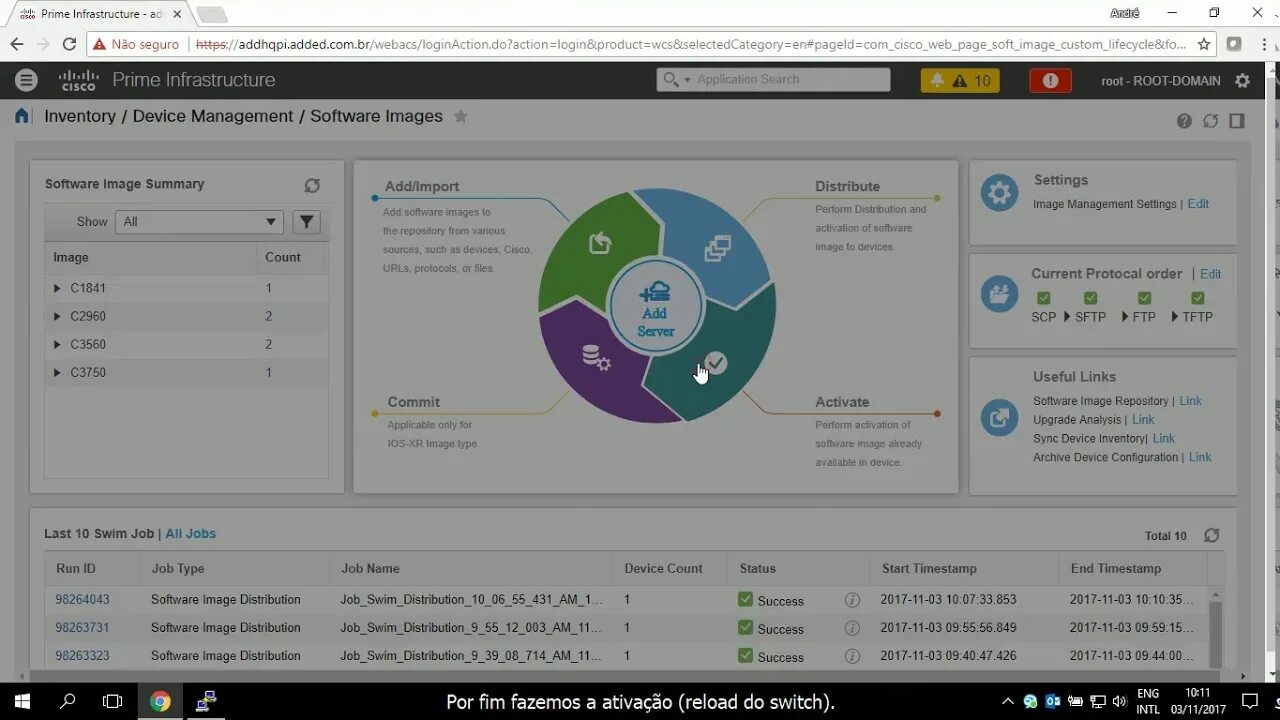Expand the C3560 image row
Image resolution: width=1280 pixels, height=720 pixels.
(x=58, y=344)
